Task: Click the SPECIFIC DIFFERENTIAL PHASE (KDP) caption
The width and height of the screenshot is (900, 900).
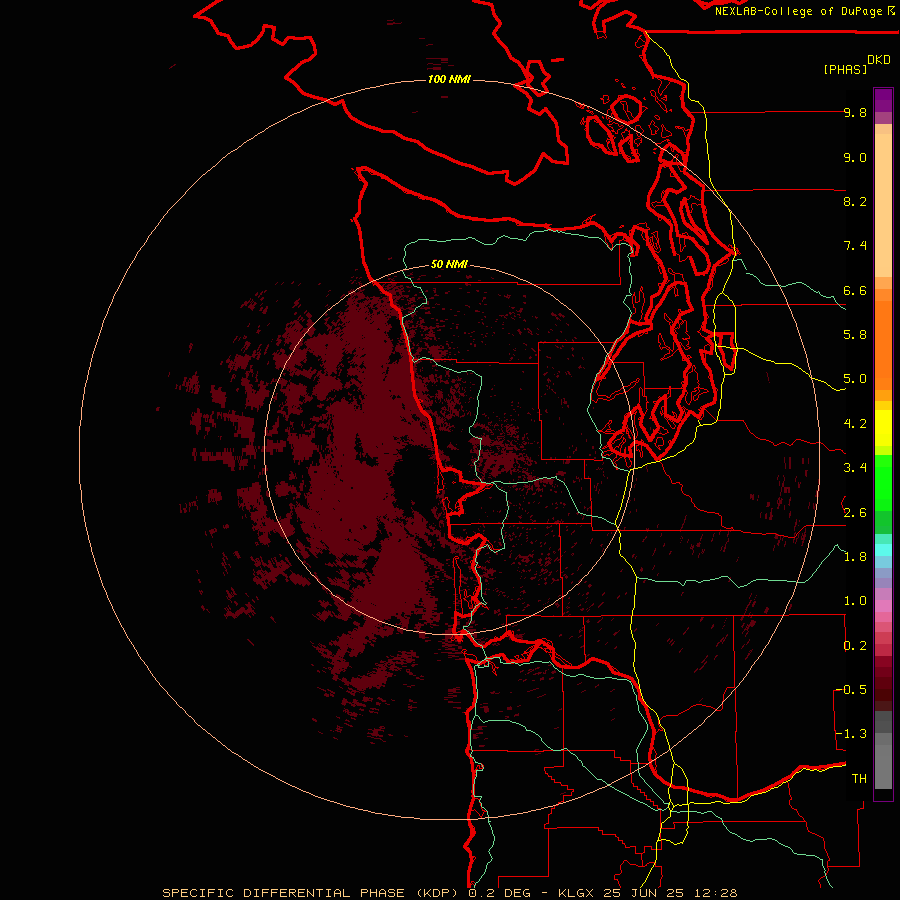Action: [311, 893]
